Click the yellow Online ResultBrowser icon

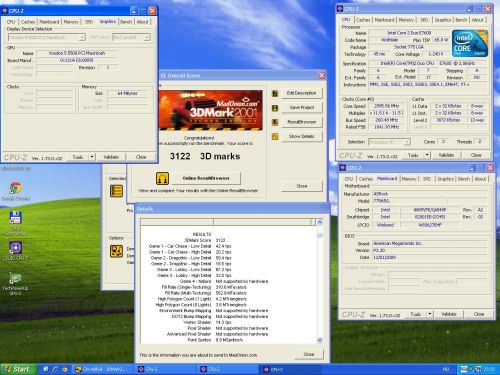(162, 178)
